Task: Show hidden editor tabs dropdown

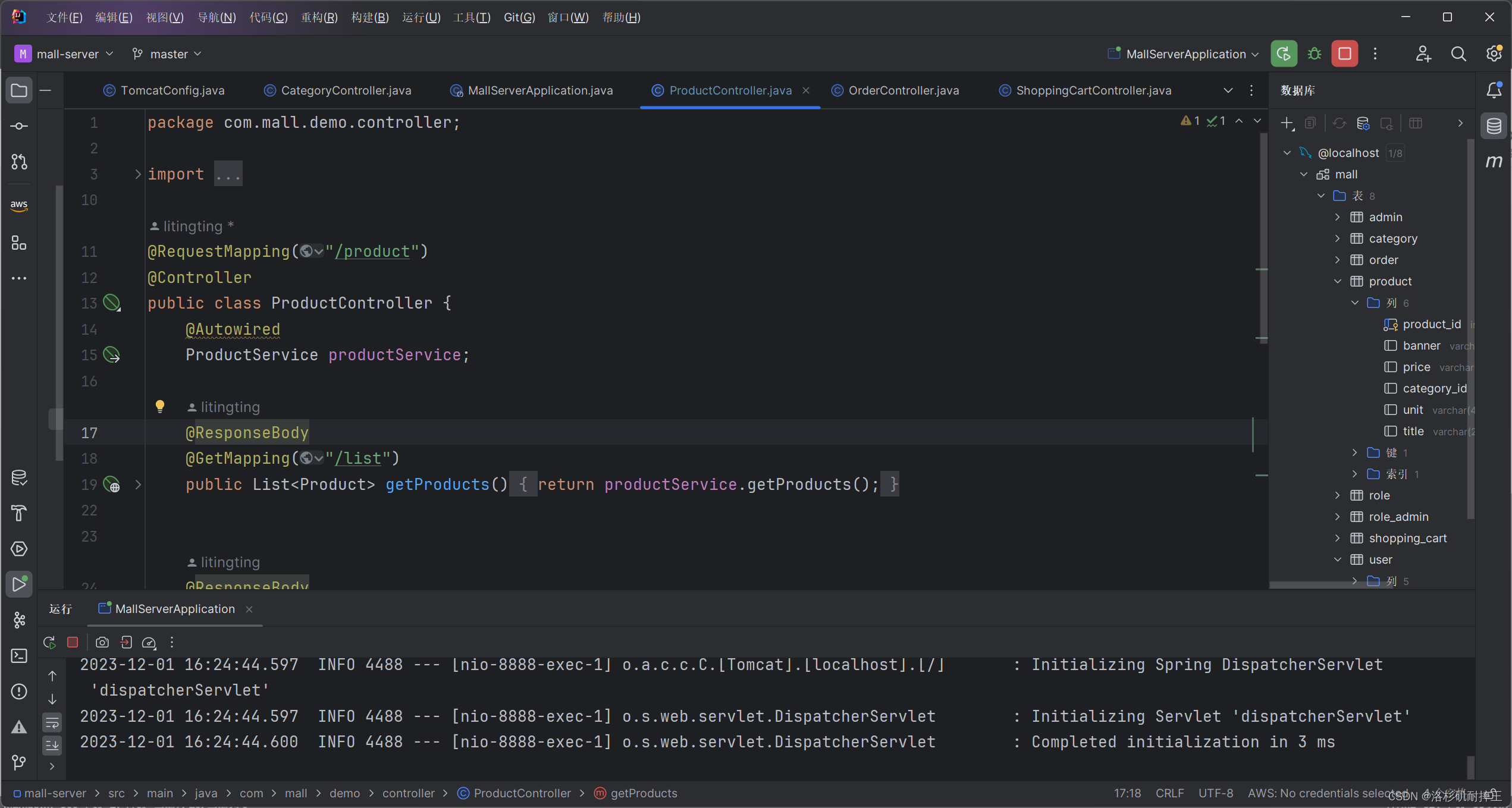Action: [x=1228, y=90]
